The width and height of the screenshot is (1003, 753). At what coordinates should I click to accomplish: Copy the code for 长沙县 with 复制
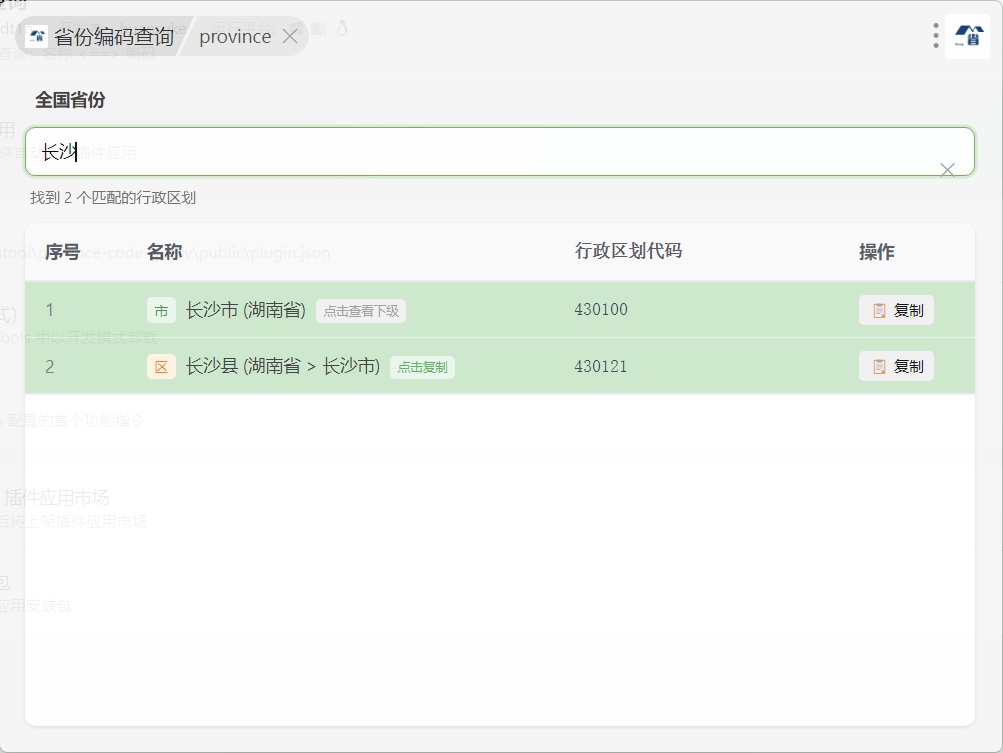click(896, 367)
